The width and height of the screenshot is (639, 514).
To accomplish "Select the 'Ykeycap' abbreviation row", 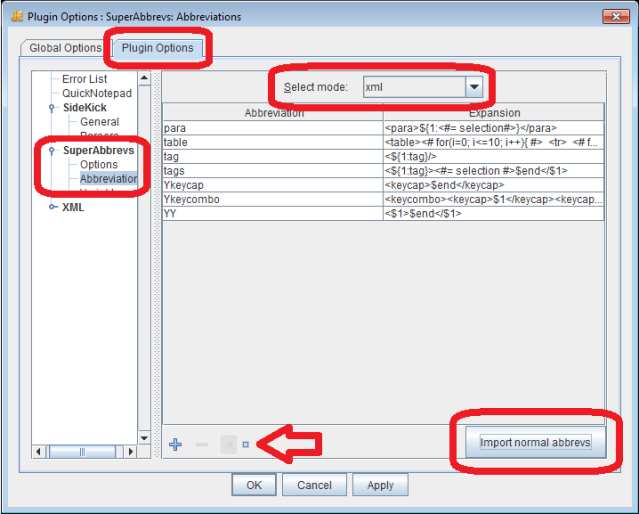I will click(x=273, y=185).
